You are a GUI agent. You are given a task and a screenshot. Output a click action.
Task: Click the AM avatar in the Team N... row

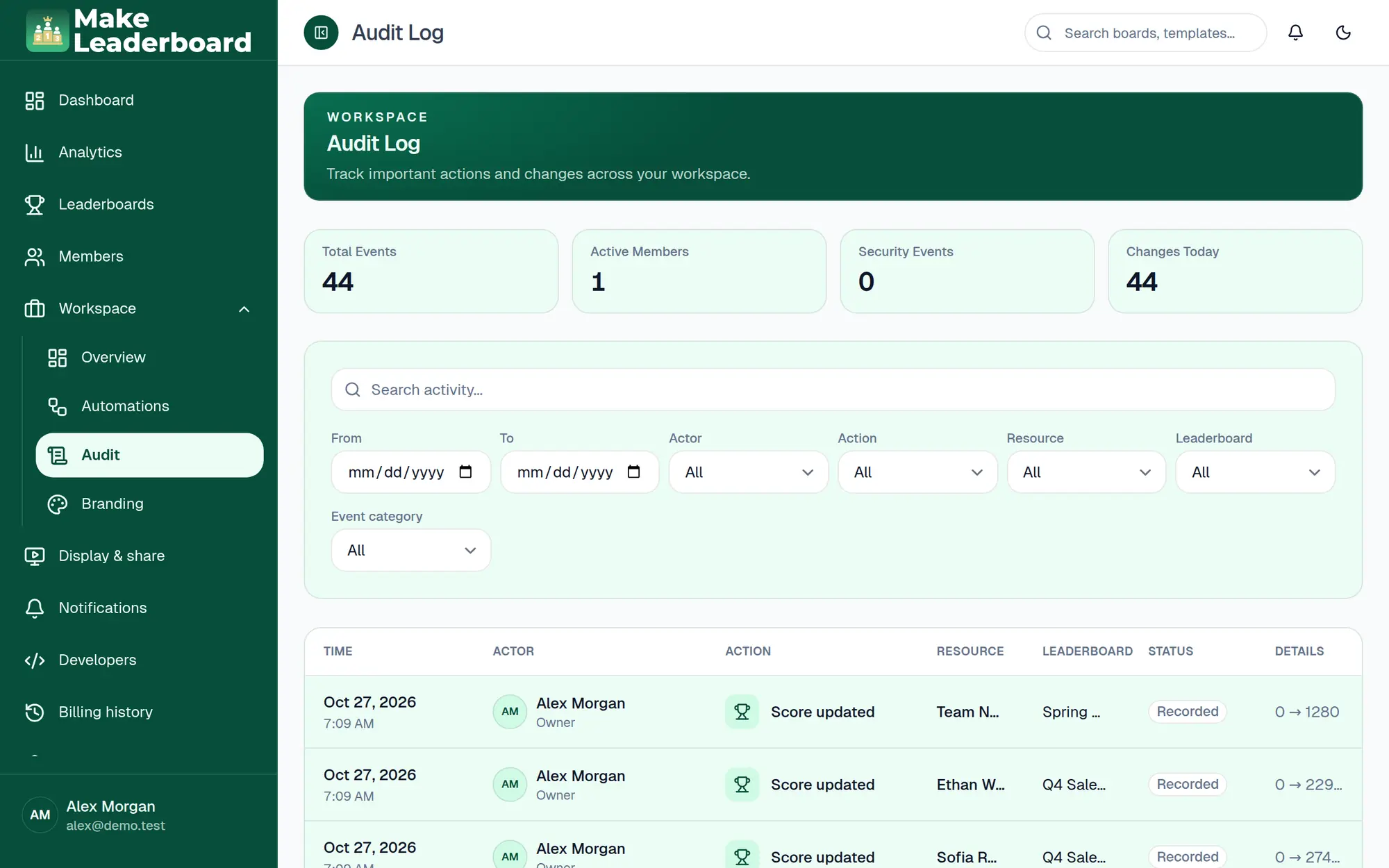(510, 712)
